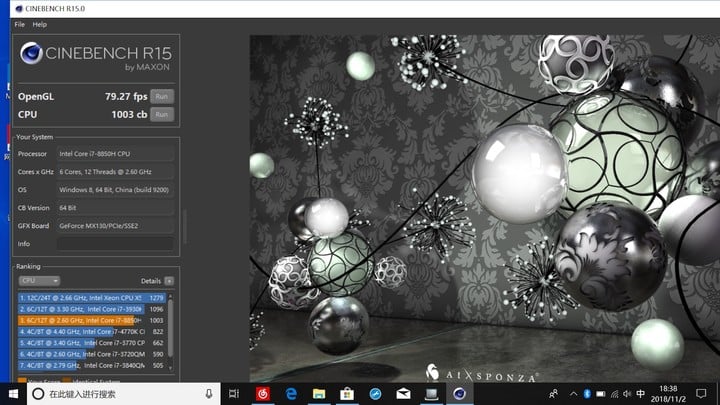Click the red NetEase Music taskbar icon
Image resolution: width=720 pixels, height=405 pixels.
coord(264,394)
